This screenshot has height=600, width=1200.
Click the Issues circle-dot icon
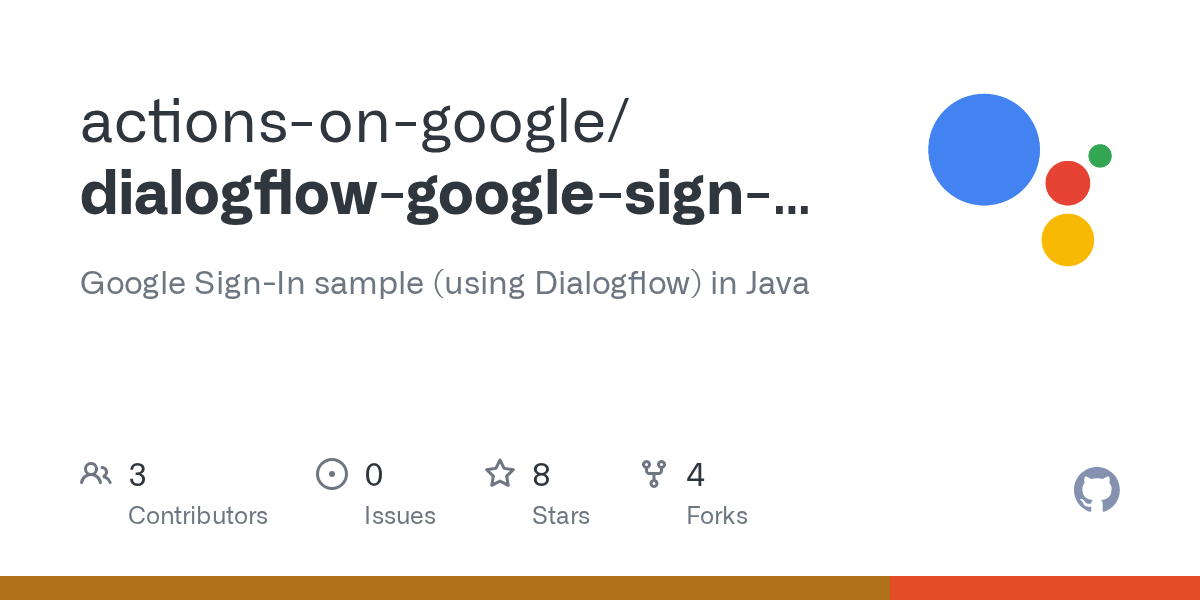(331, 474)
